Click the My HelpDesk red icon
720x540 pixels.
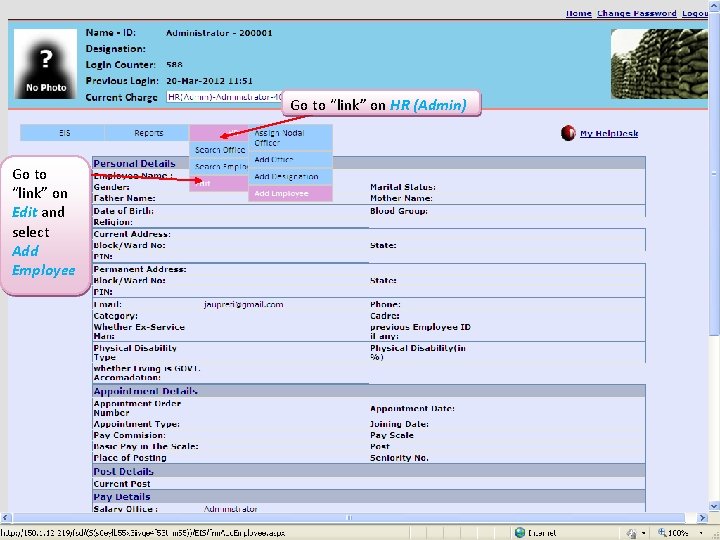tap(568, 133)
